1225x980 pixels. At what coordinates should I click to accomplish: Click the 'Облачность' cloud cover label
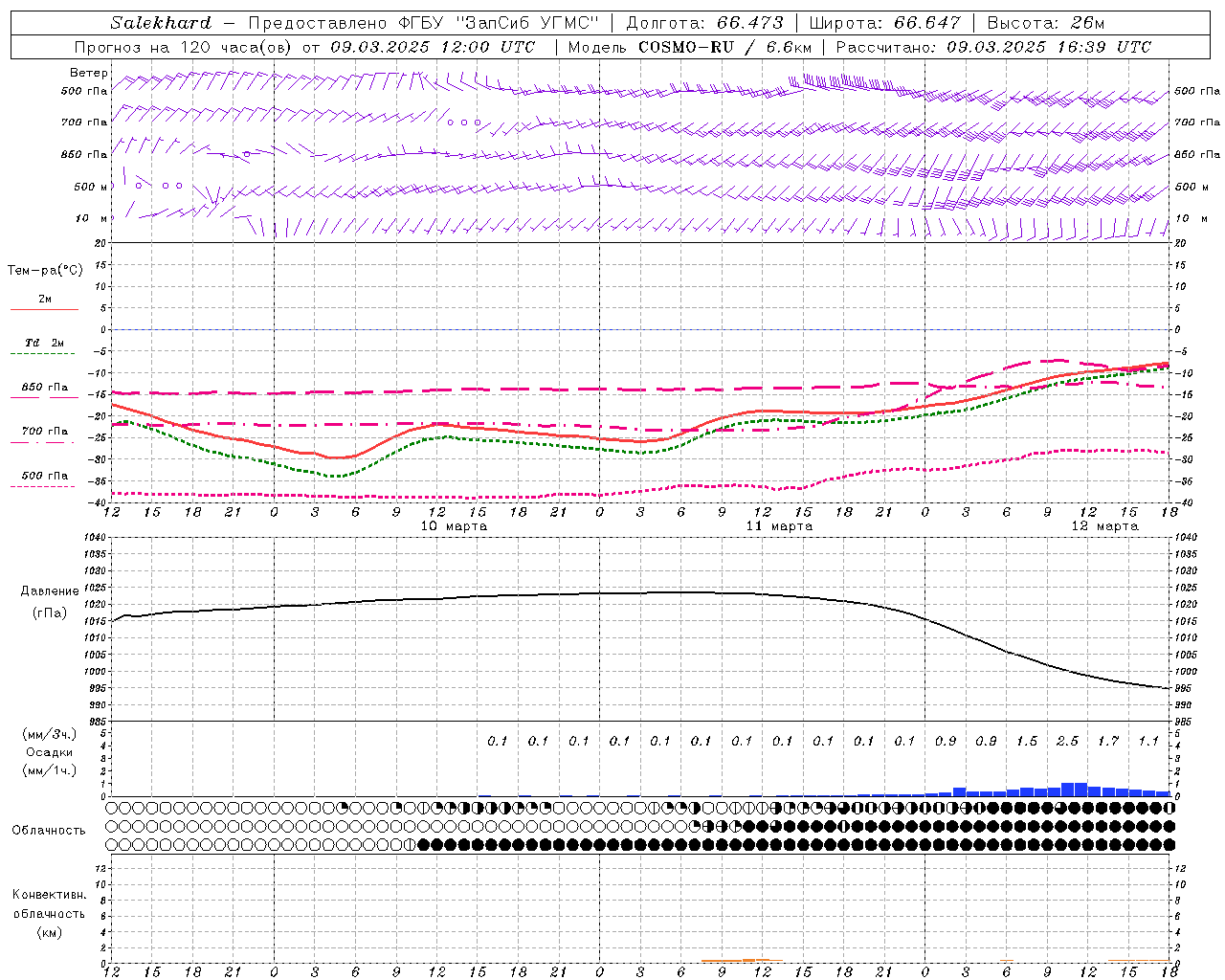[x=49, y=831]
